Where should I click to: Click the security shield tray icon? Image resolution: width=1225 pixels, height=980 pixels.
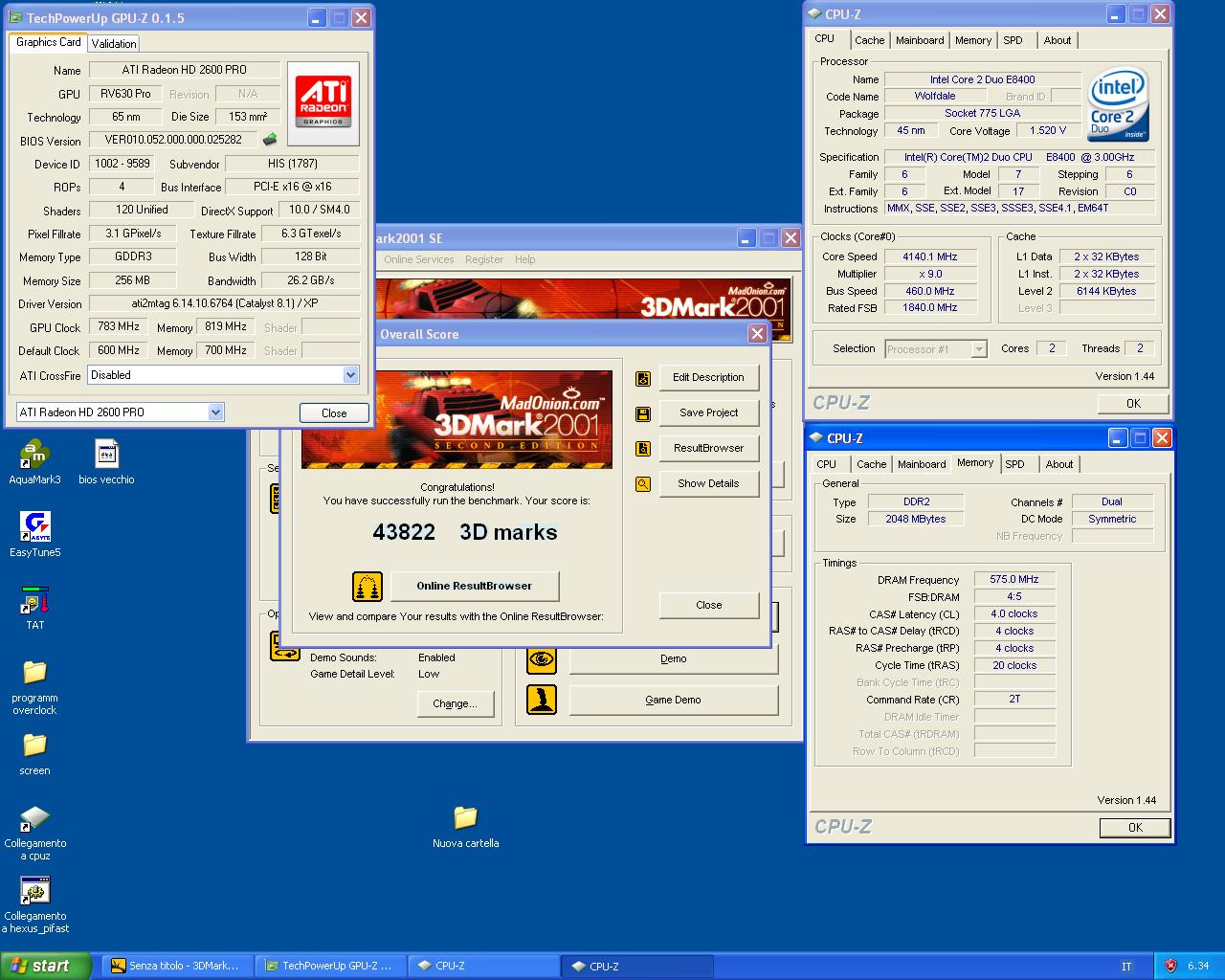pos(1170,966)
